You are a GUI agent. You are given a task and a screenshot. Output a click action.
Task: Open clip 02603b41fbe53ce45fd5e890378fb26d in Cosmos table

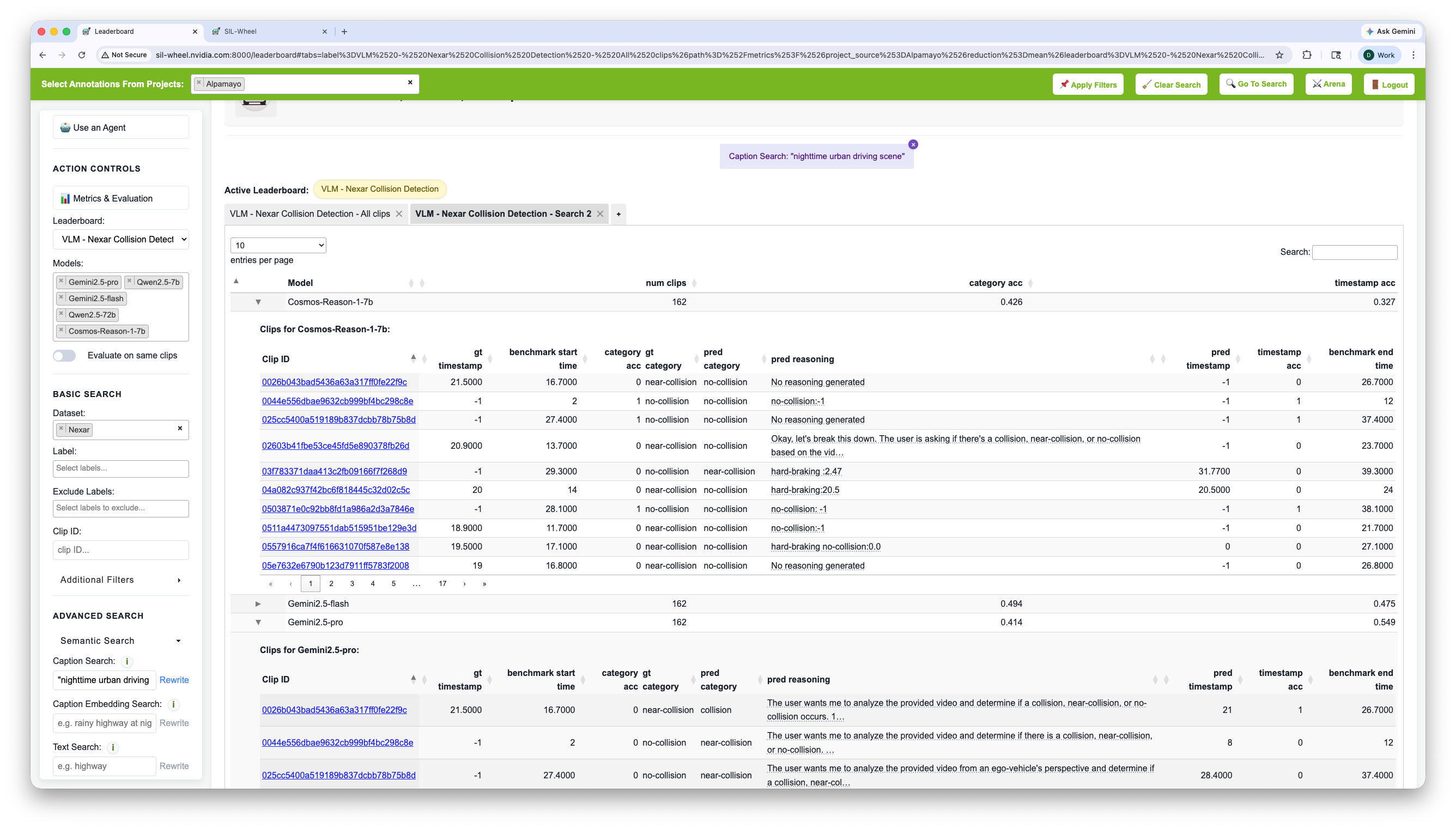point(335,447)
